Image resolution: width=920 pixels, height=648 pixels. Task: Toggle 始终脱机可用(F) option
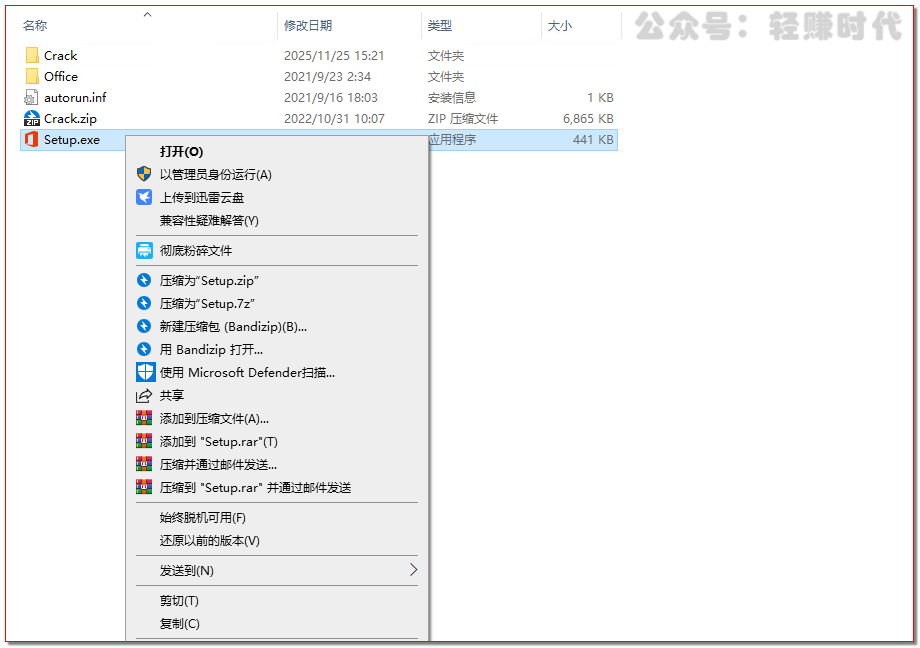(202, 517)
